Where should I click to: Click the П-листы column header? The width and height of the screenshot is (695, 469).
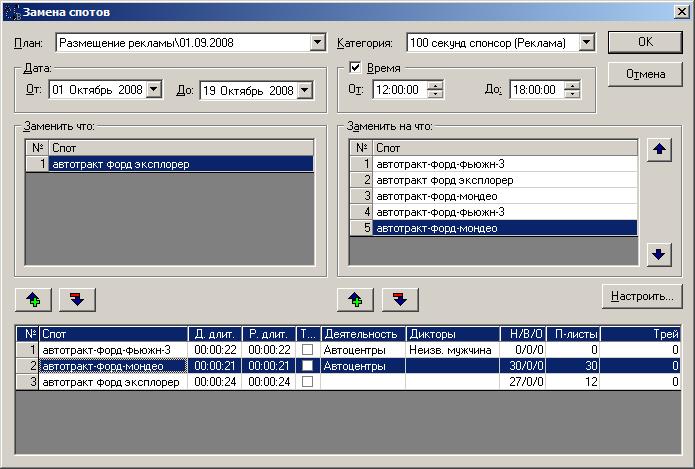pyautogui.click(x=573, y=334)
